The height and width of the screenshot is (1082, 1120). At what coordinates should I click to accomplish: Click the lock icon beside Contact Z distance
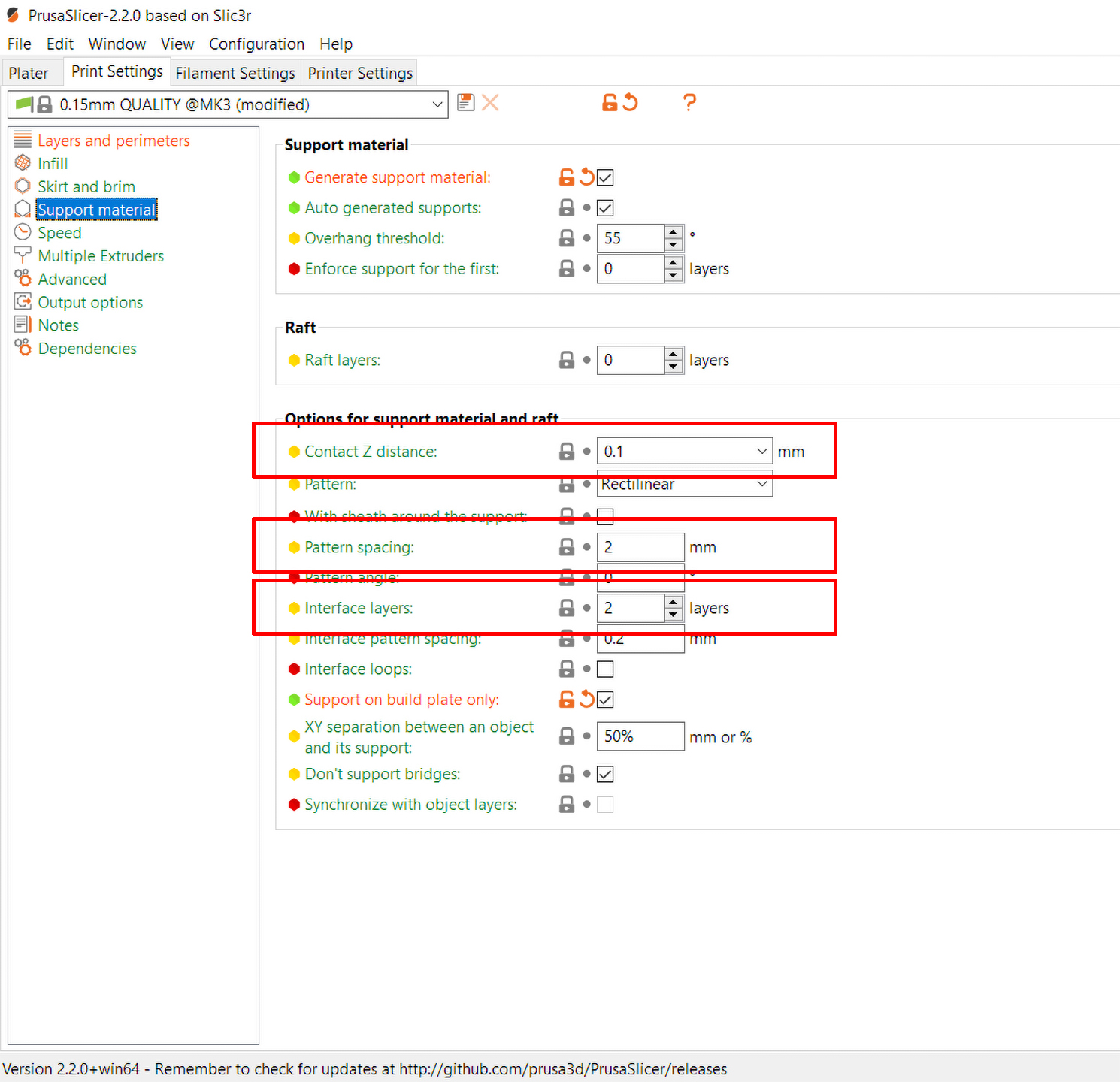[567, 451]
